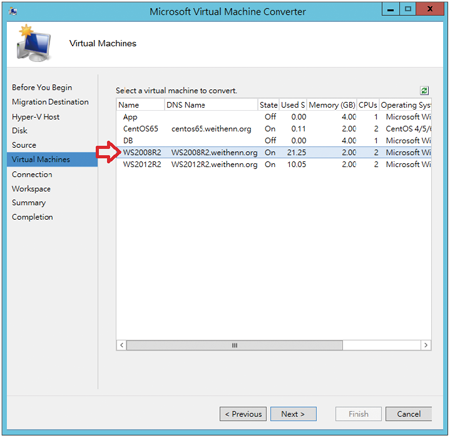Click the horizontal scrollbar thumb

(234, 345)
